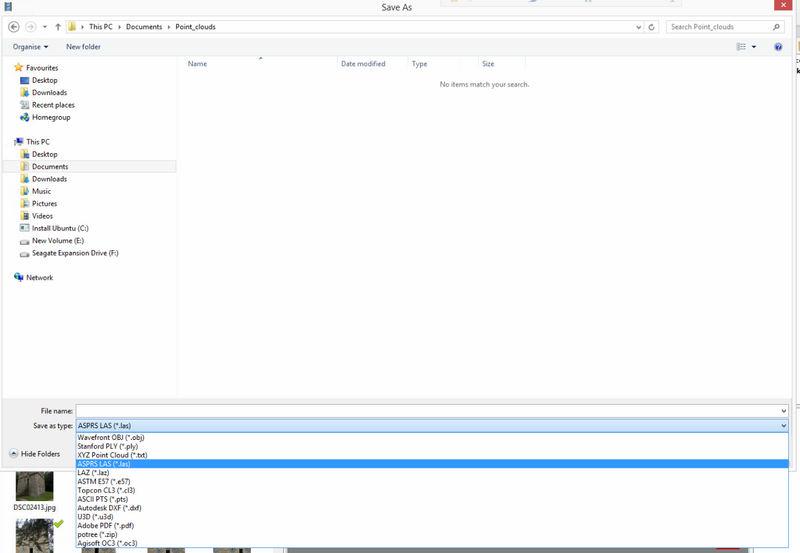Open Install Ubuntu (C:) drive
The height and width of the screenshot is (553, 800).
point(55,228)
